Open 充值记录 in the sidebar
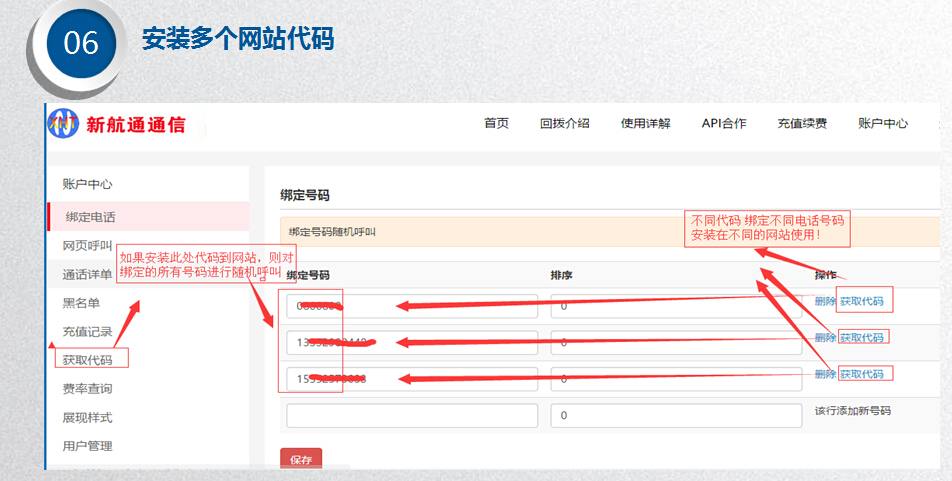This screenshot has width=952, height=481. 87,332
